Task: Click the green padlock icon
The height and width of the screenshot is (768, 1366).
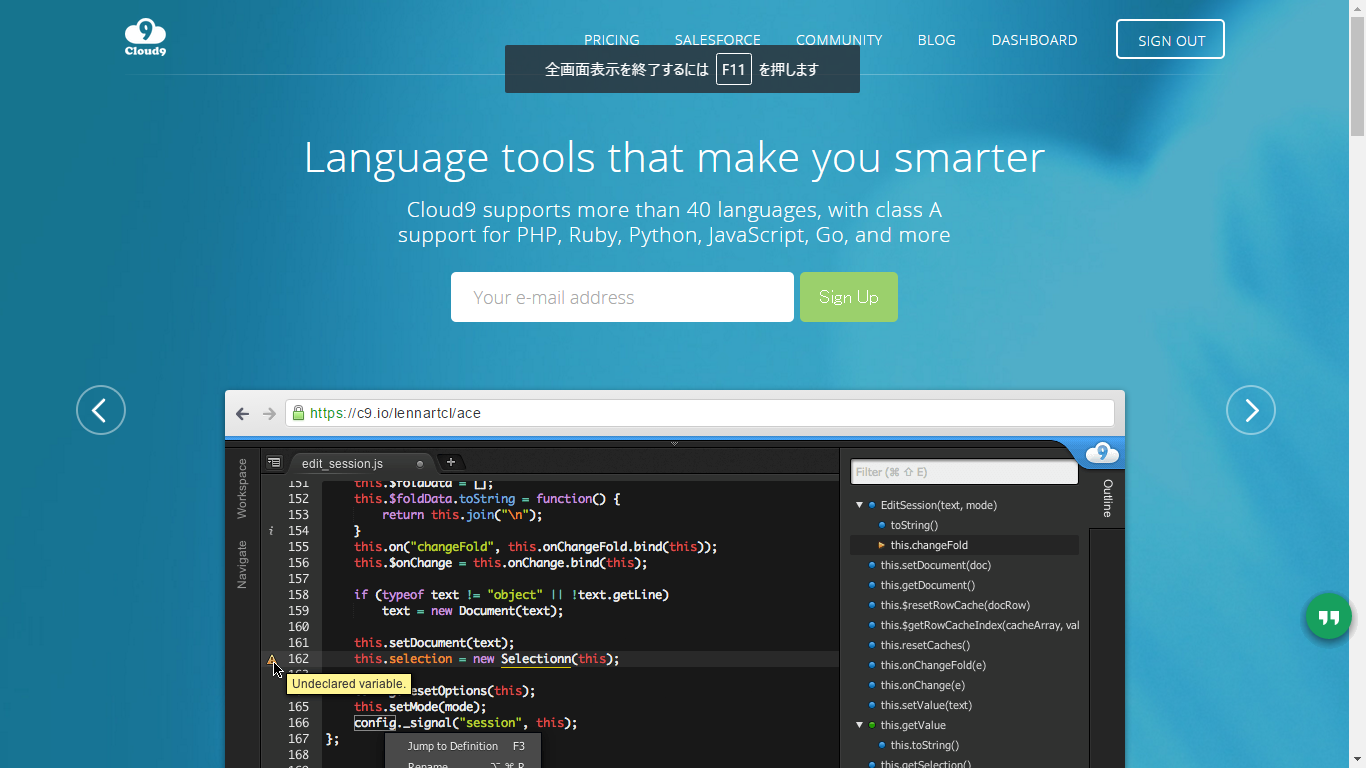Action: click(297, 412)
